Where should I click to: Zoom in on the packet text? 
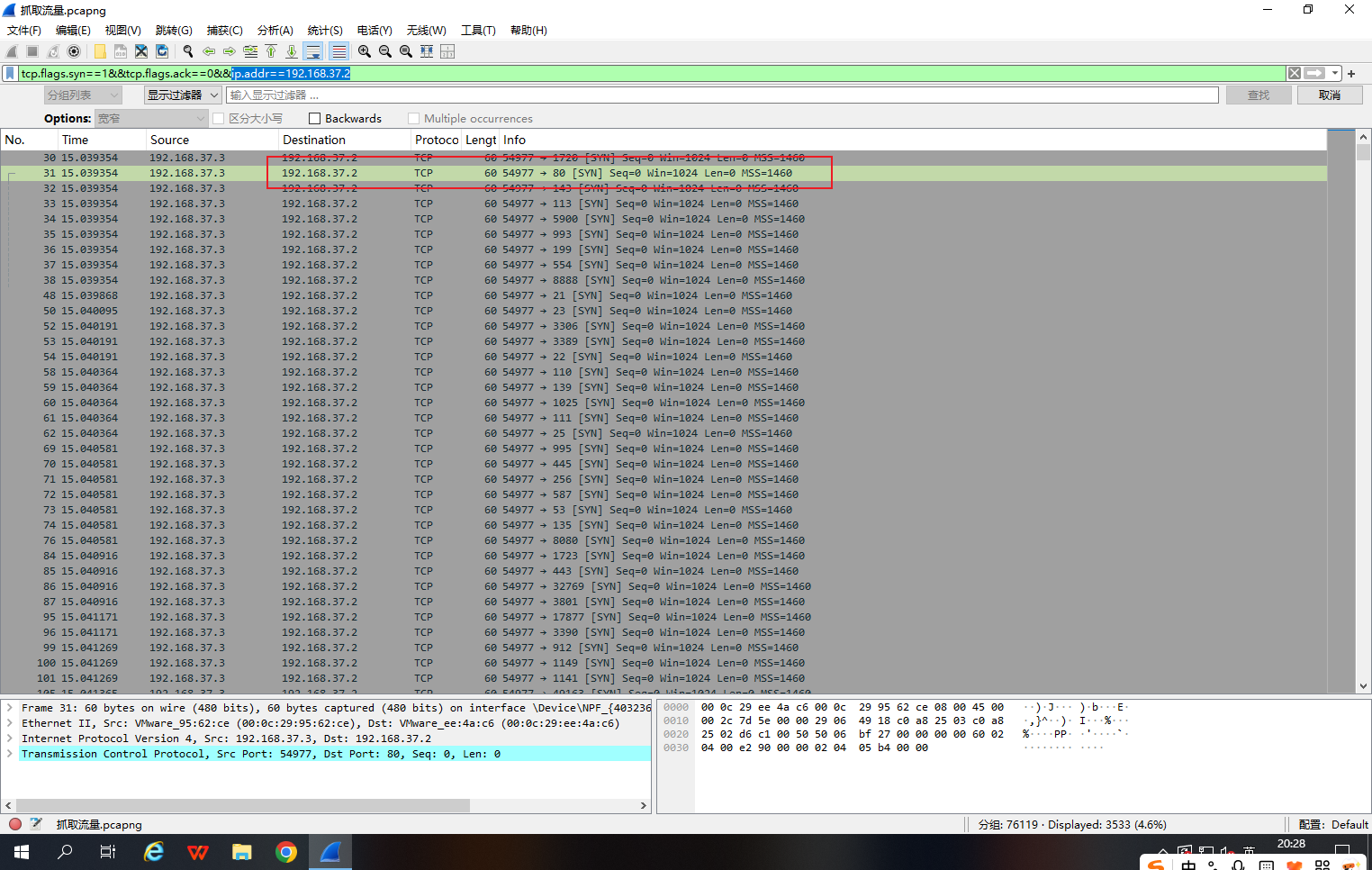click(365, 51)
